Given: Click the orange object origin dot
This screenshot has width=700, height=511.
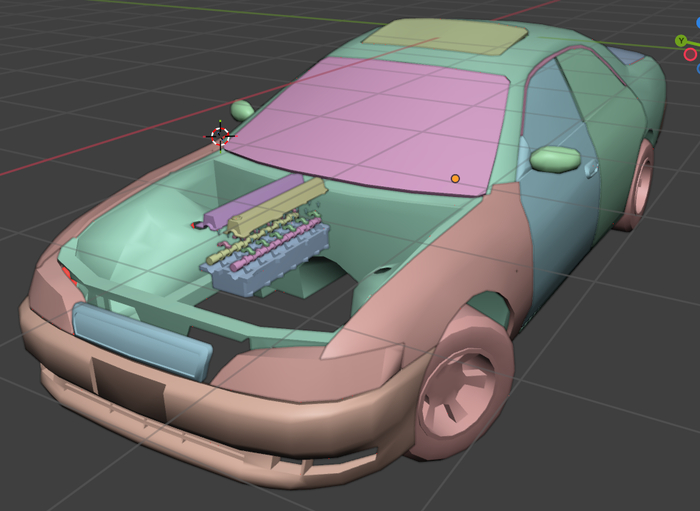Looking at the screenshot, I should tap(455, 178).
